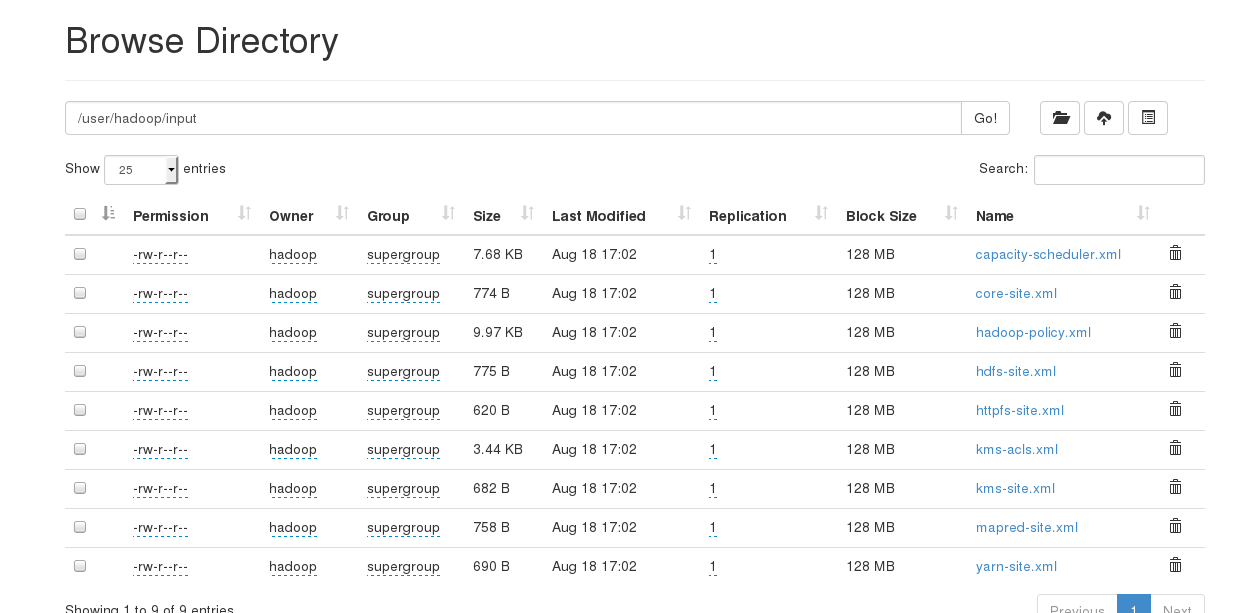Check the core-site.xml row checkbox
1236x613 pixels.
(x=80, y=293)
